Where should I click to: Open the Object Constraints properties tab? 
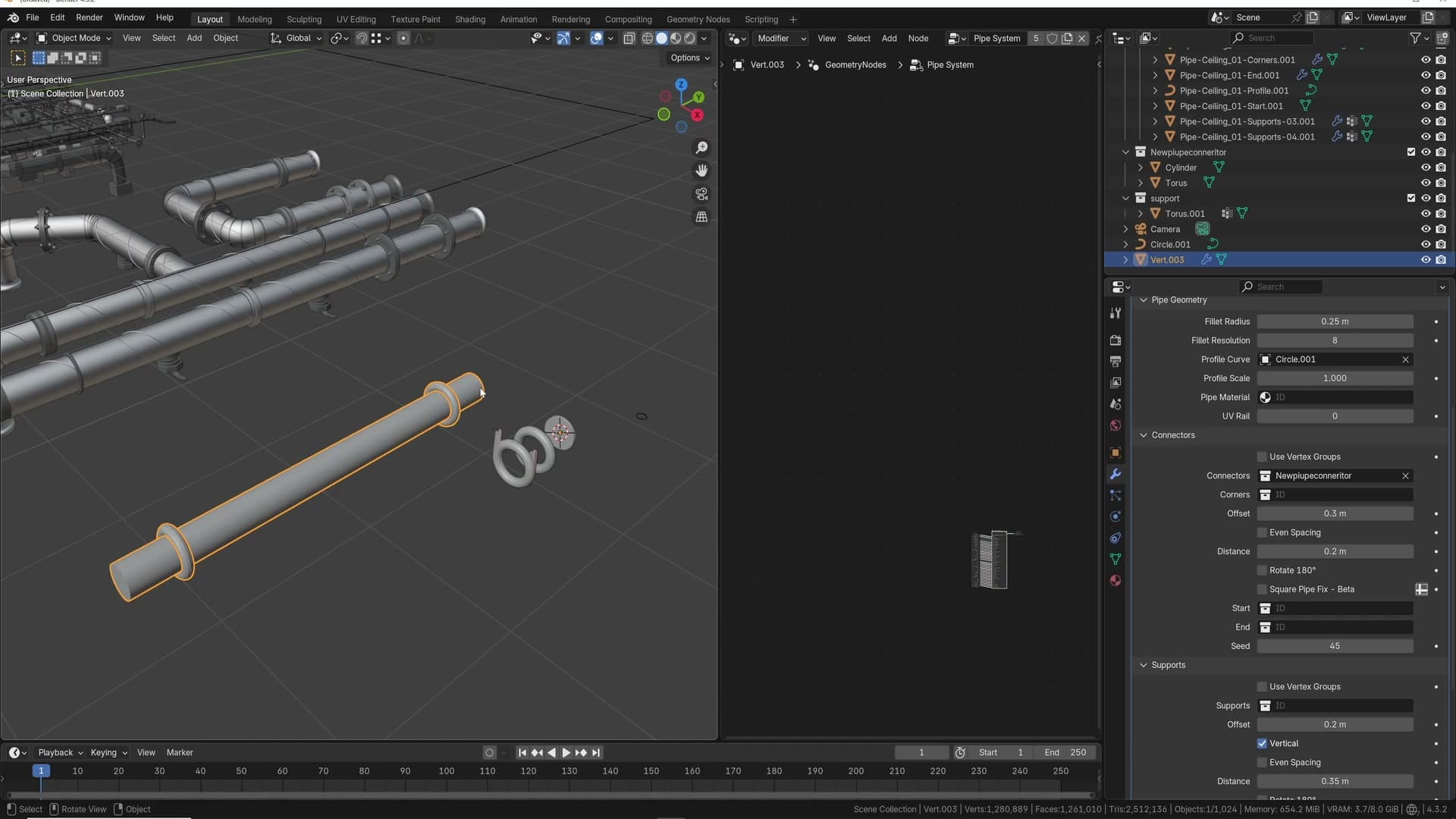point(1116,538)
